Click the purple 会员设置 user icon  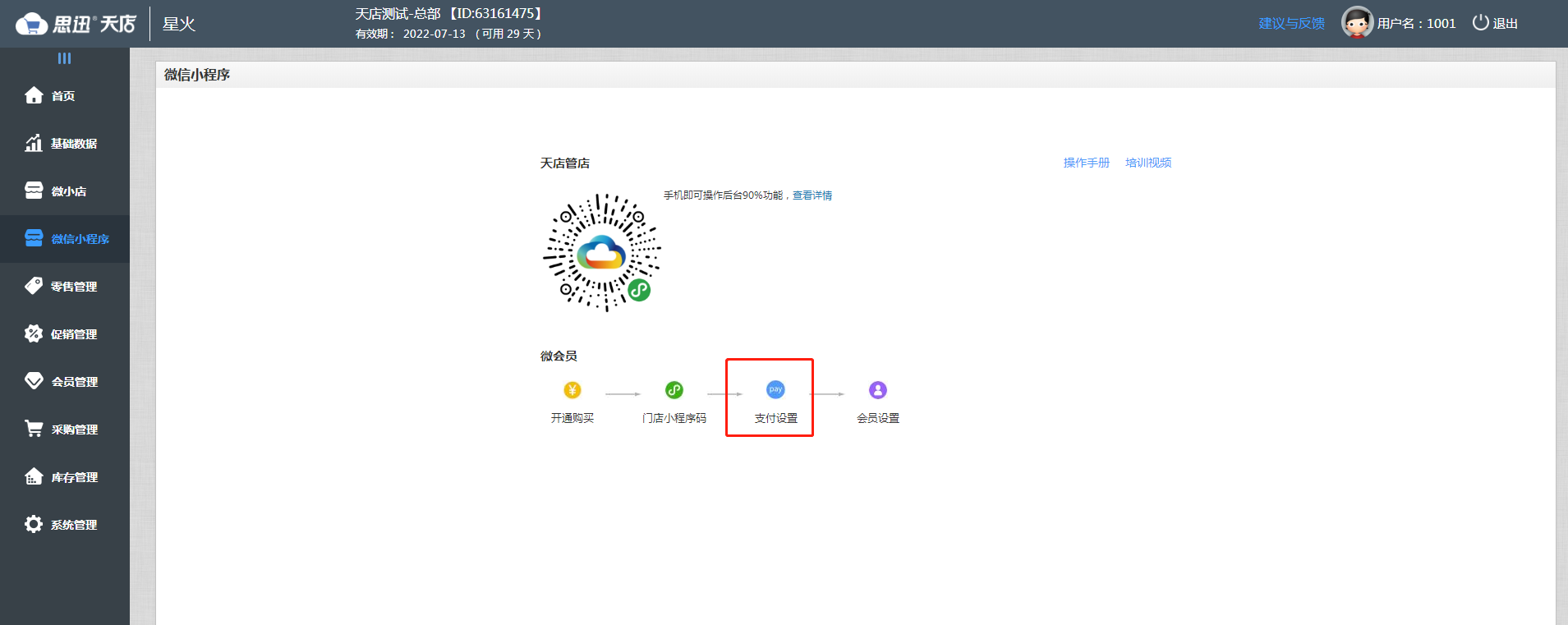(878, 390)
